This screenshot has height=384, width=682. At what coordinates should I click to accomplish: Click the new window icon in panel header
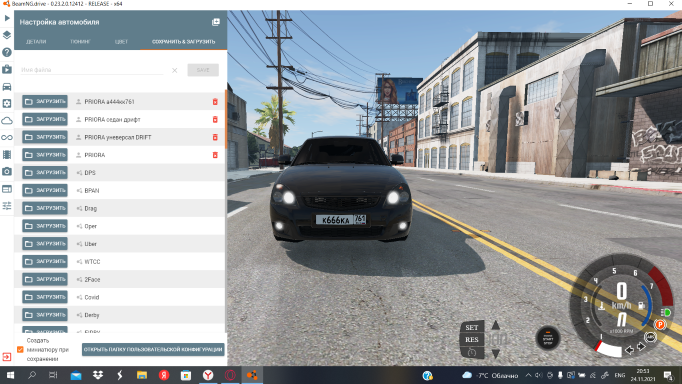click(216, 22)
